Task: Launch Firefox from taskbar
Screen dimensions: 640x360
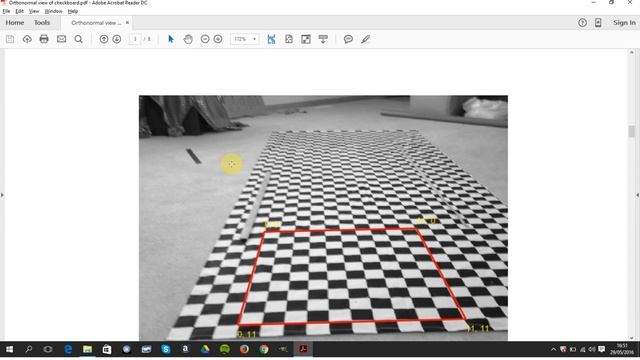Action: pos(244,349)
